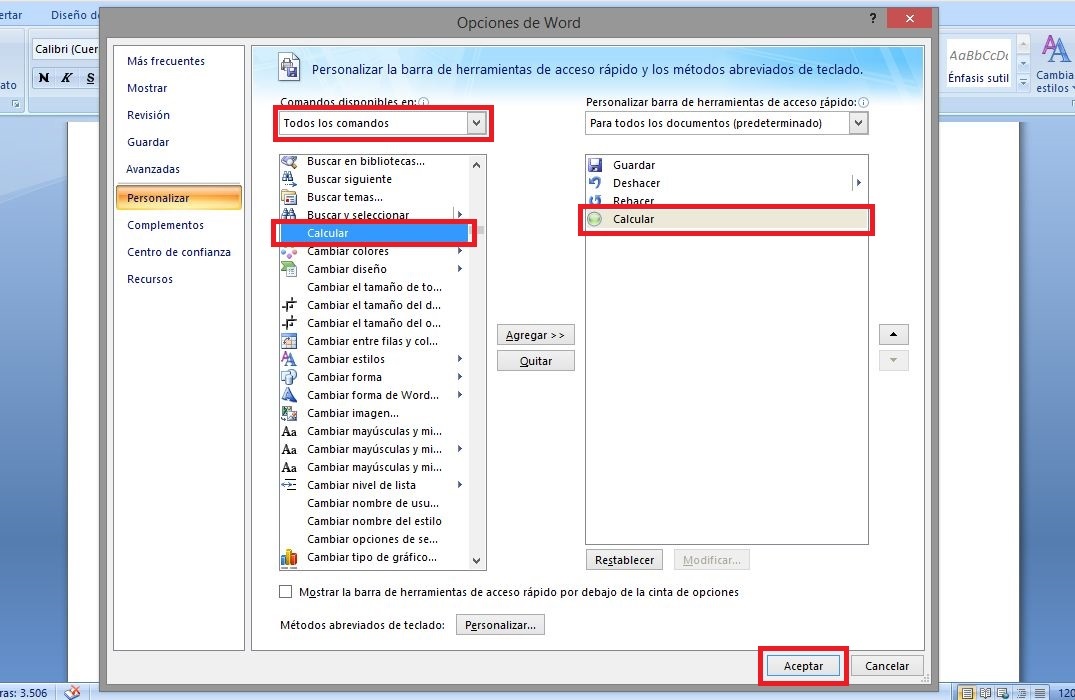Click the Cambiar forma icon
The width and height of the screenshot is (1075, 700).
(289, 377)
